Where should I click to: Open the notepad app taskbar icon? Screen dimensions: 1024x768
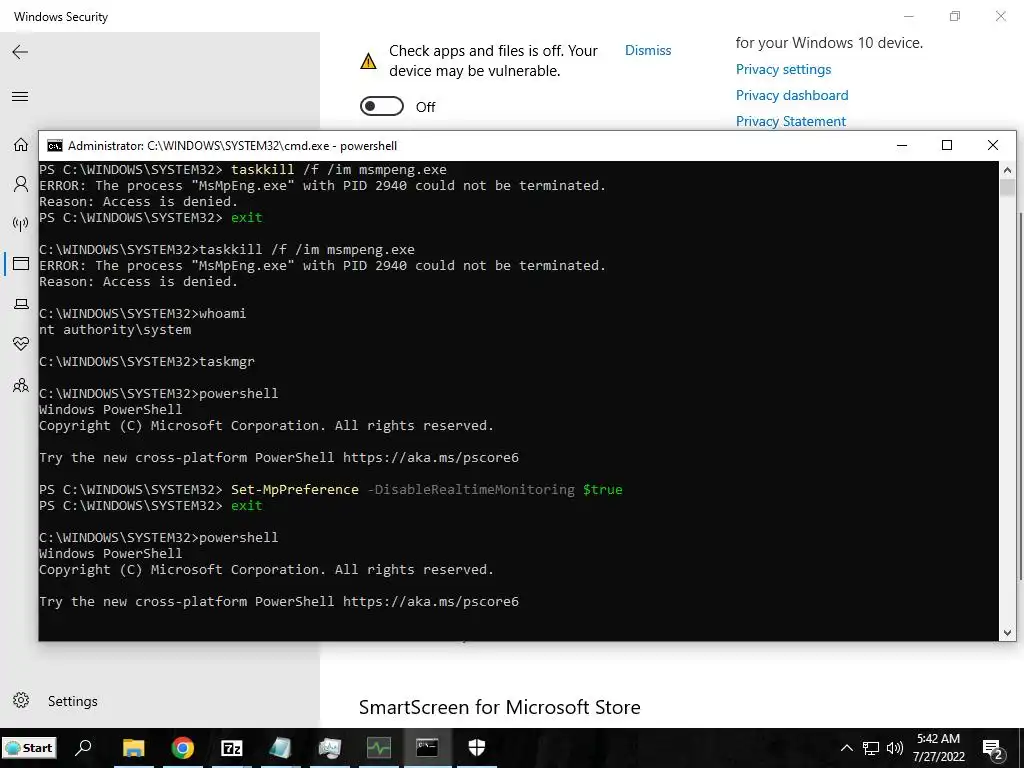coord(281,748)
